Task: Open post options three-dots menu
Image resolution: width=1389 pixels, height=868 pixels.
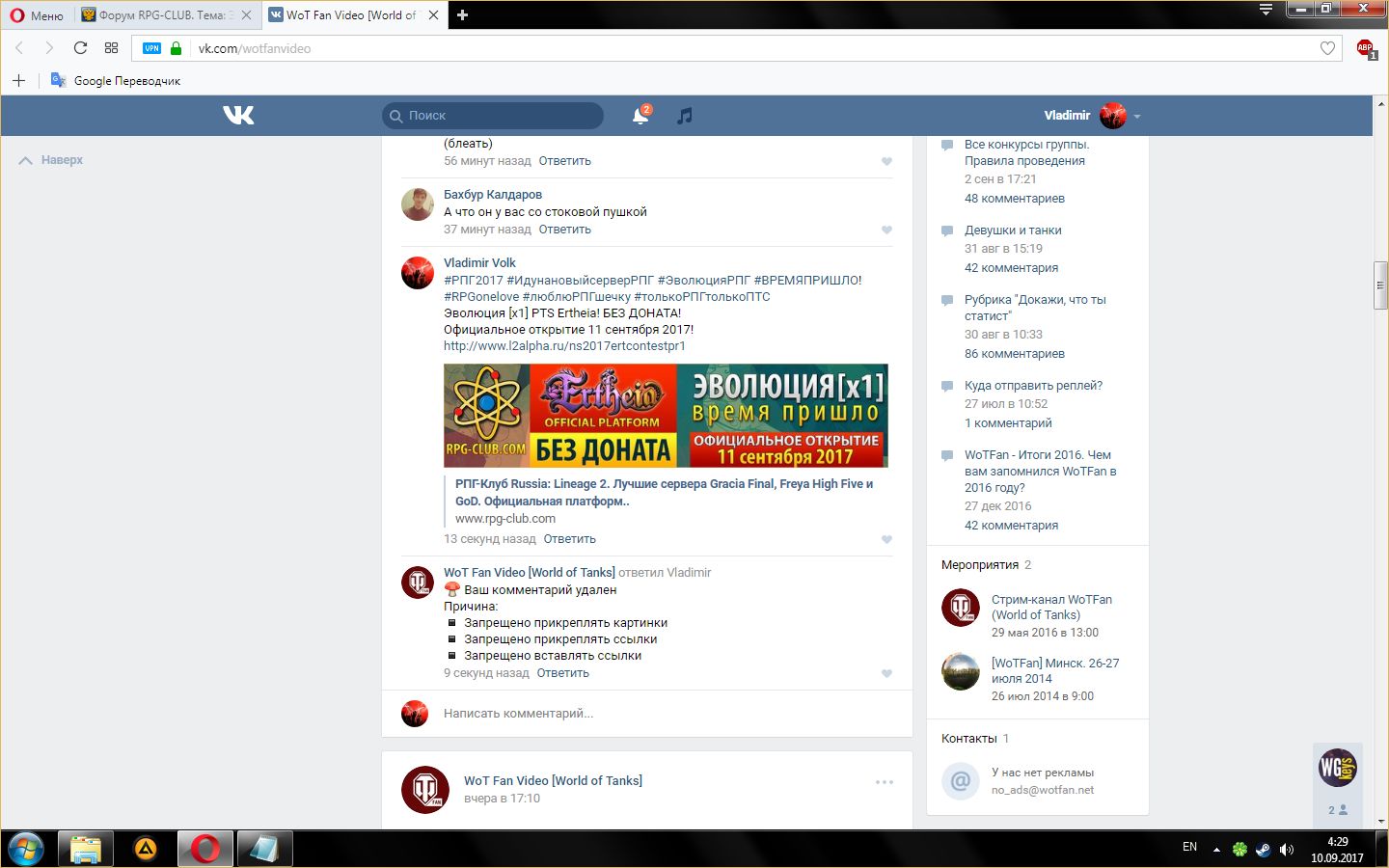Action: coord(885,782)
